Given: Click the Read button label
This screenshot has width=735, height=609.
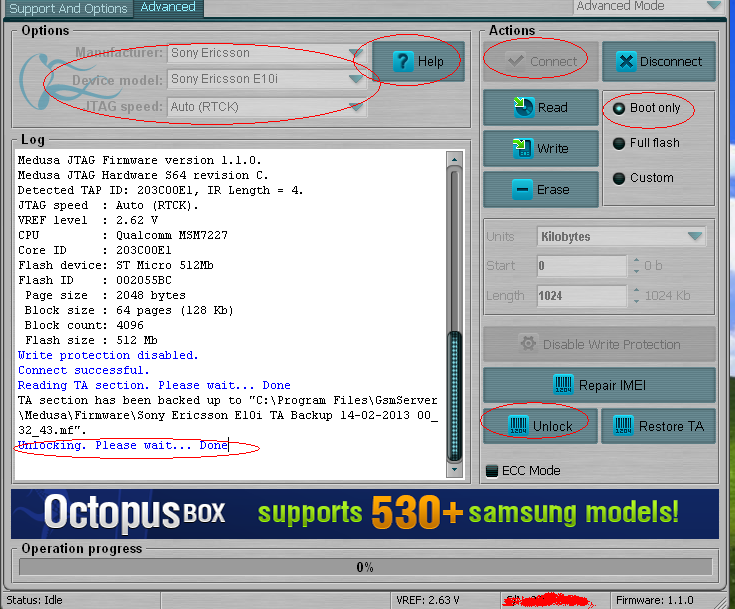Looking at the screenshot, I should click(x=553, y=107).
